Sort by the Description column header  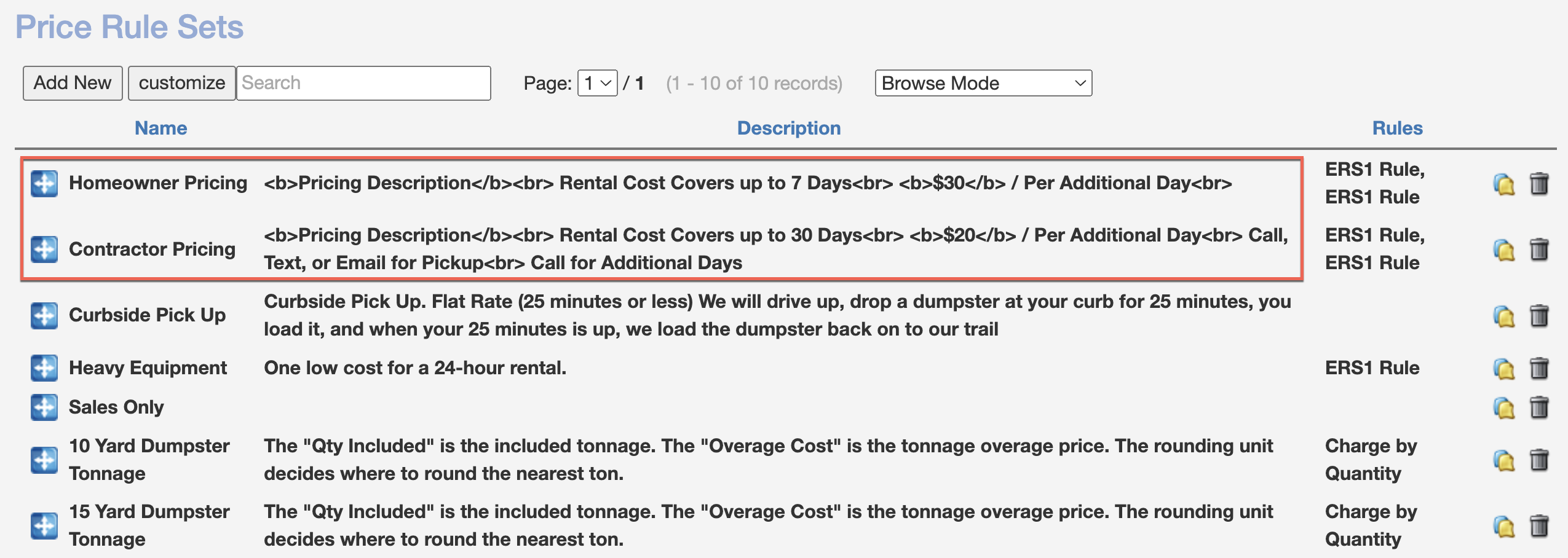pos(788,128)
